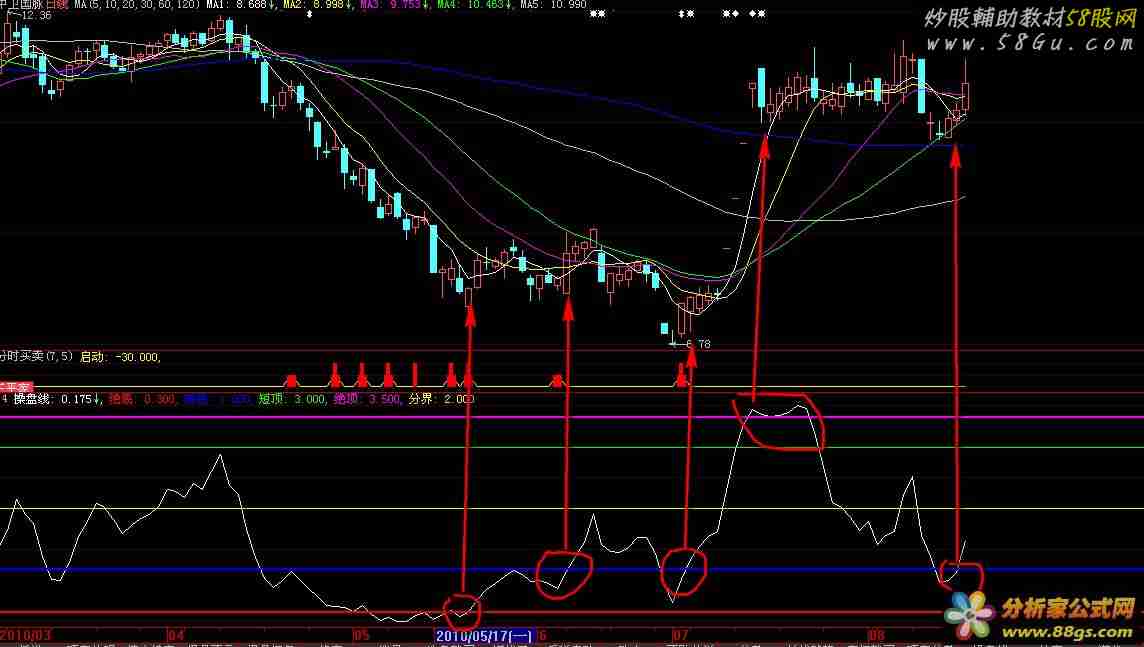
Task: Select the MA5: 10.990 value
Action: coord(552,5)
